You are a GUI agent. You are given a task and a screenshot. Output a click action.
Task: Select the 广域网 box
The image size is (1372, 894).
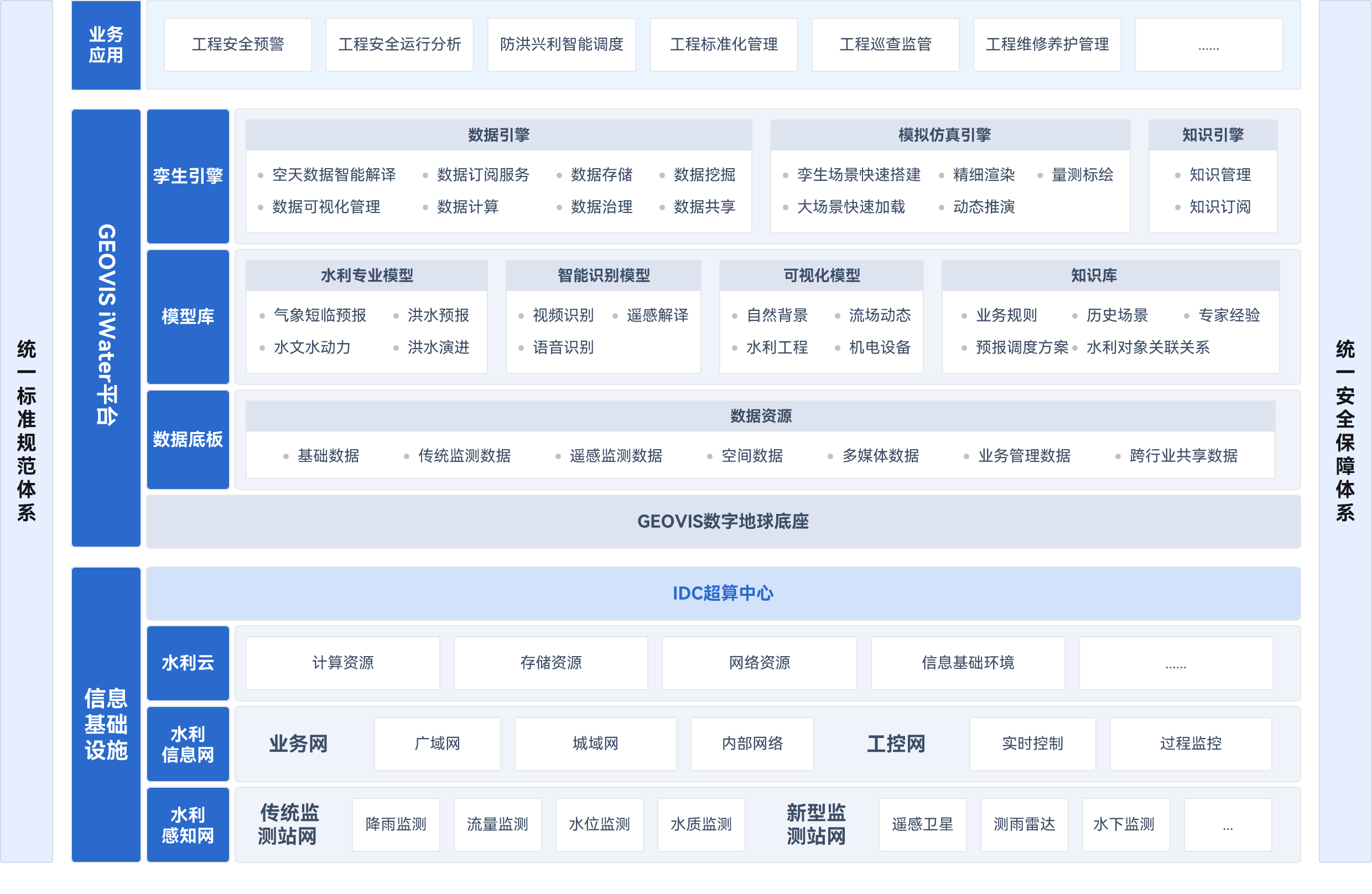click(438, 744)
